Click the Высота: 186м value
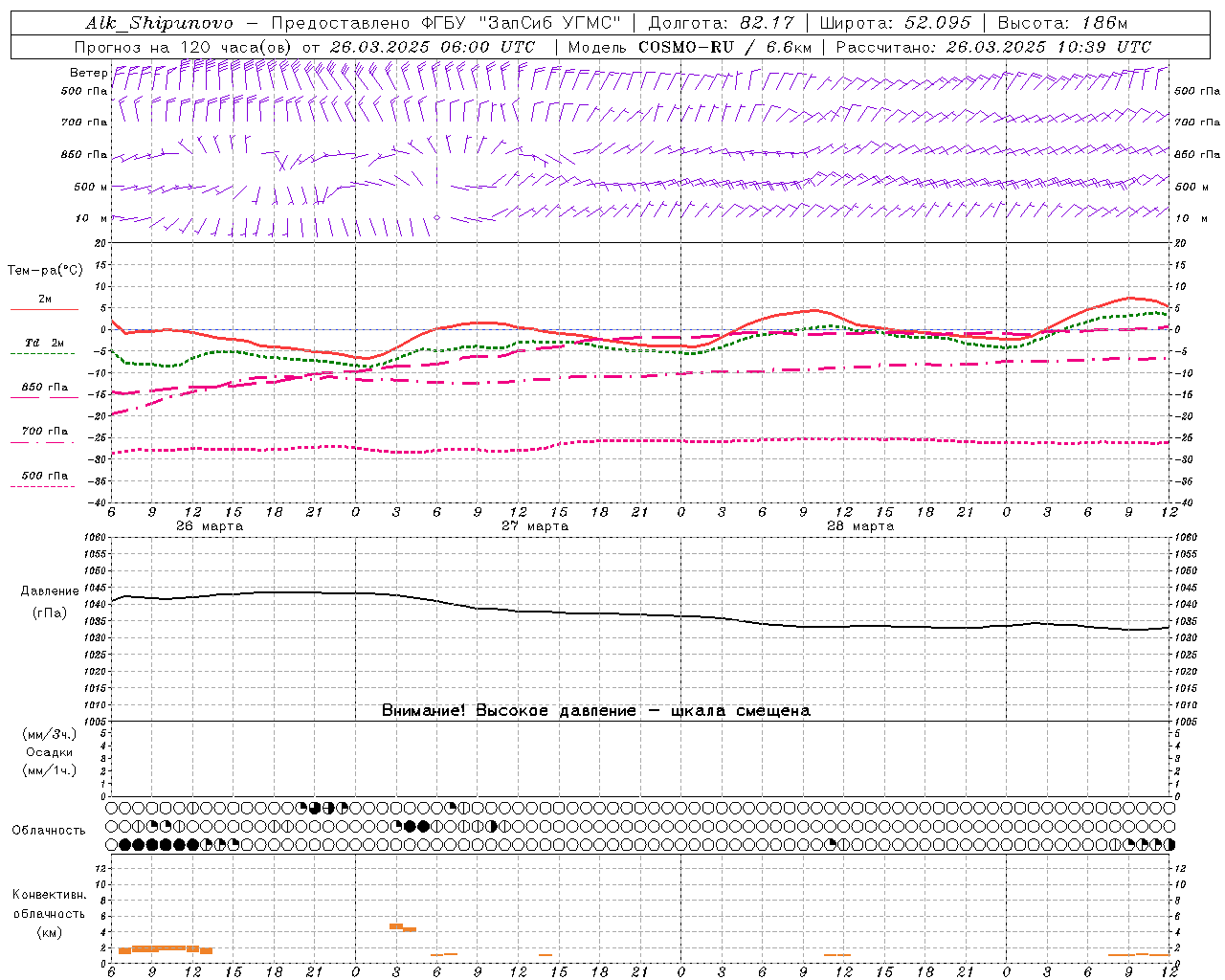Viewport: 1225px width, 980px height. tap(1062, 23)
